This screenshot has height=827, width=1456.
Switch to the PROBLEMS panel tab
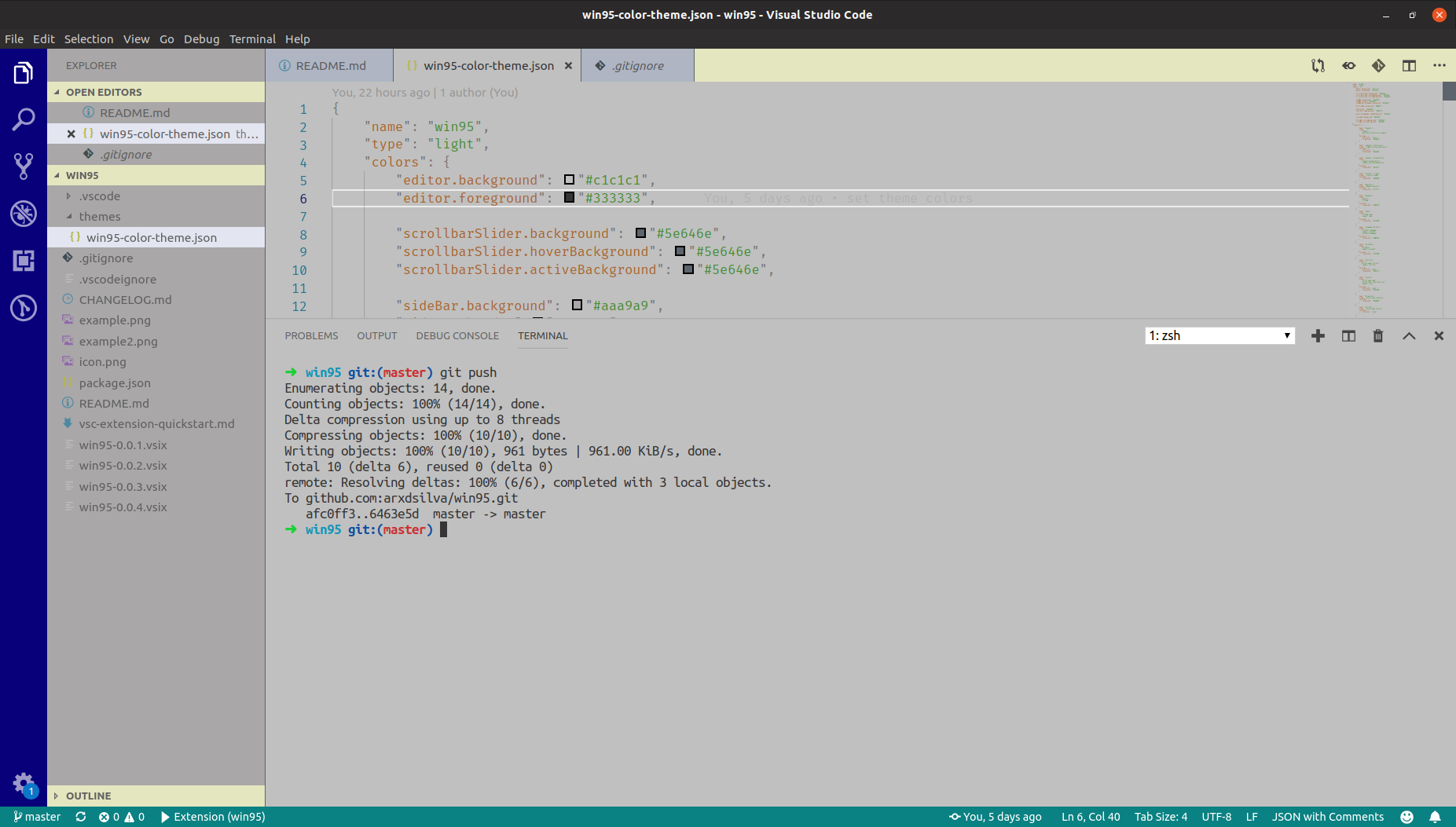click(311, 336)
